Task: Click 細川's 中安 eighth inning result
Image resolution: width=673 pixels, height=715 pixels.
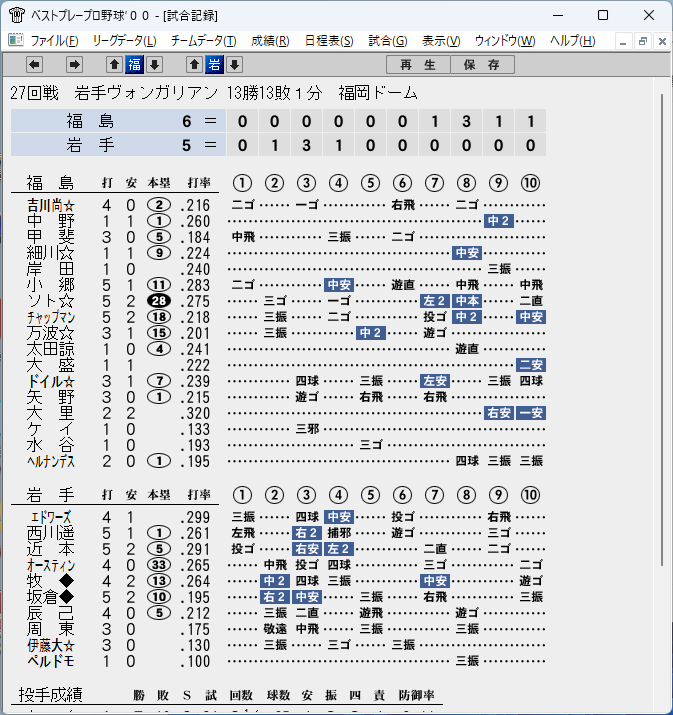Action: (x=467, y=253)
